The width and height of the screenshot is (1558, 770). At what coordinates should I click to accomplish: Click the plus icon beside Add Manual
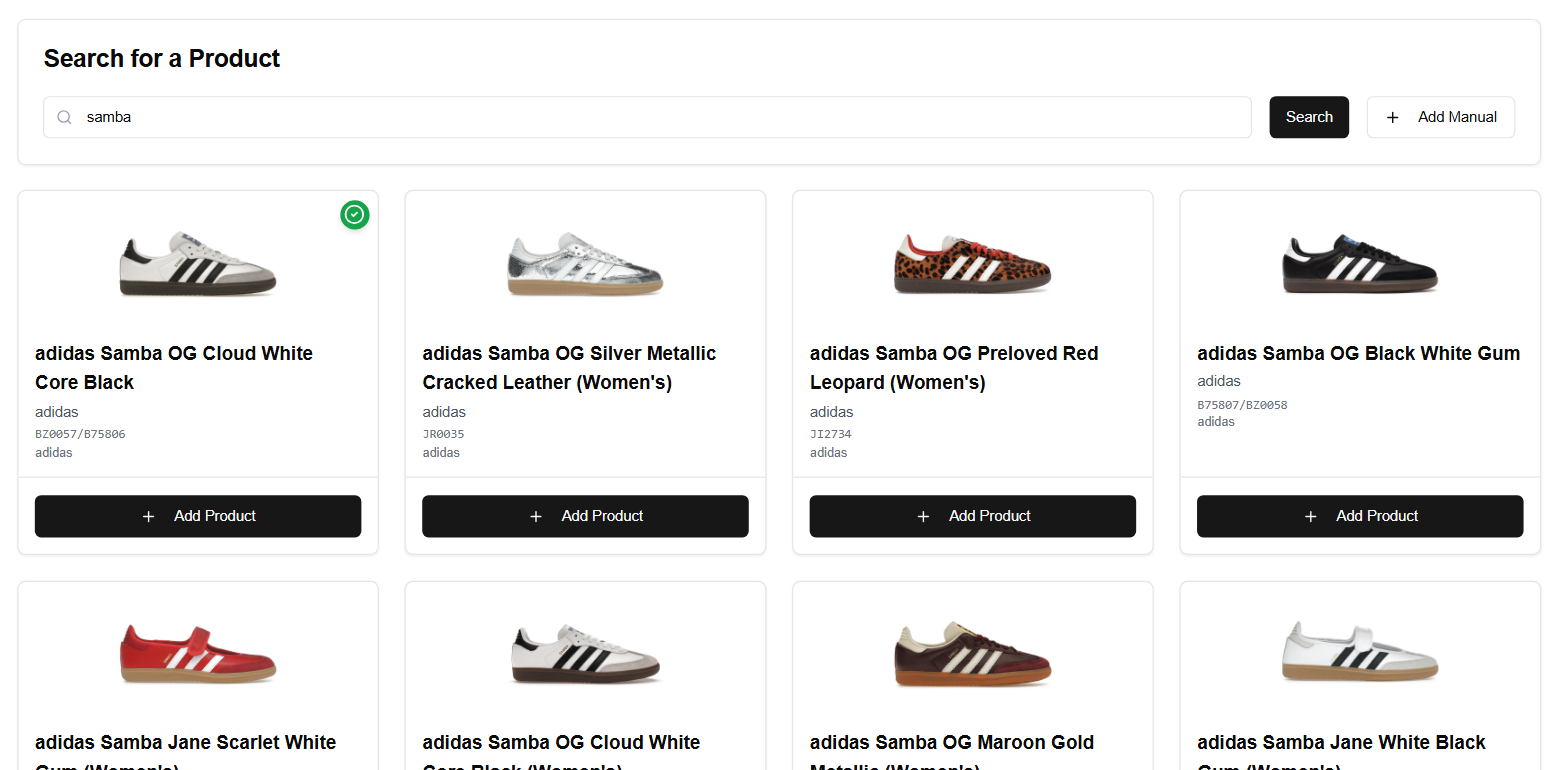coord(1392,117)
